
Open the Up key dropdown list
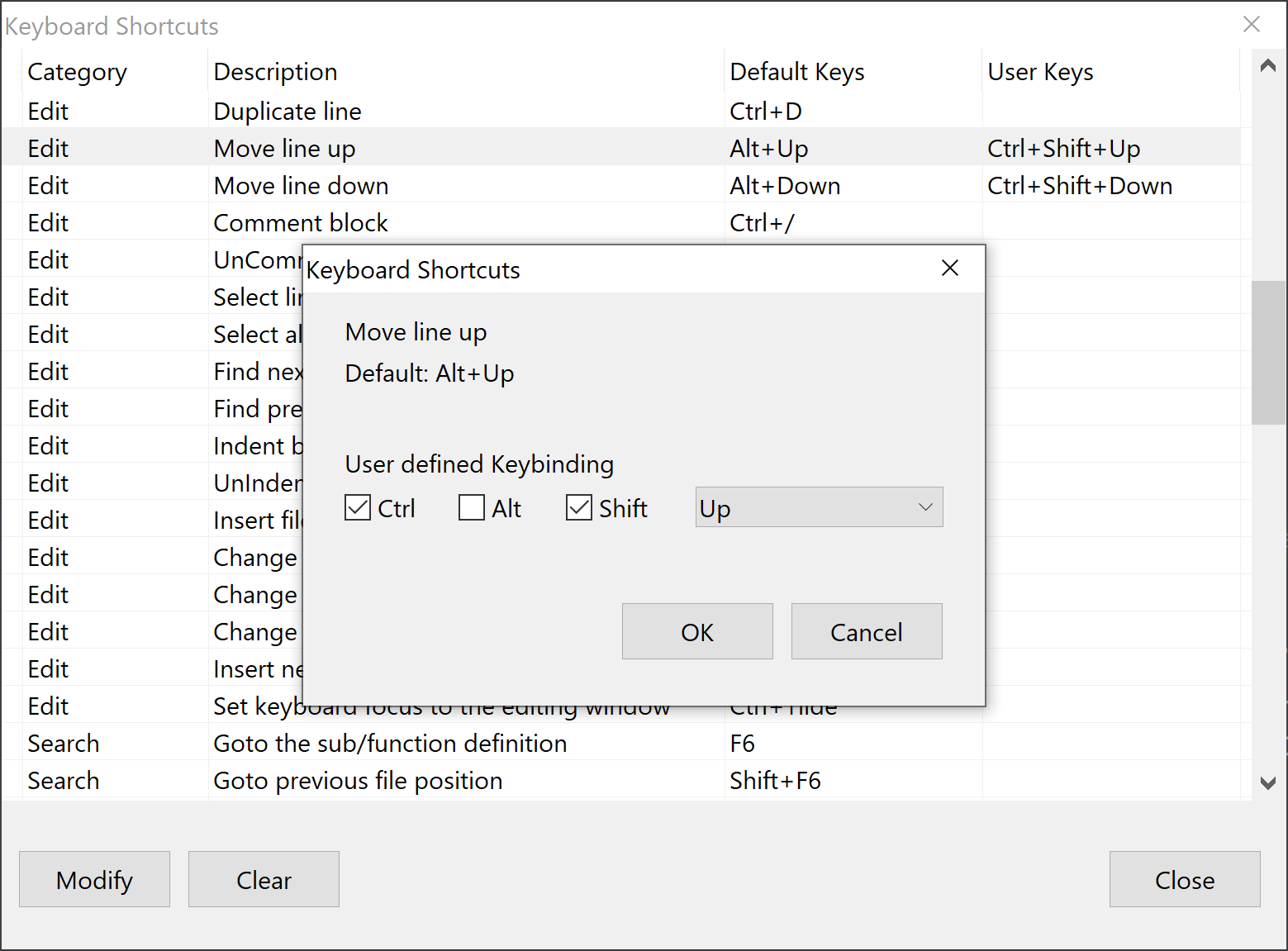pos(819,507)
